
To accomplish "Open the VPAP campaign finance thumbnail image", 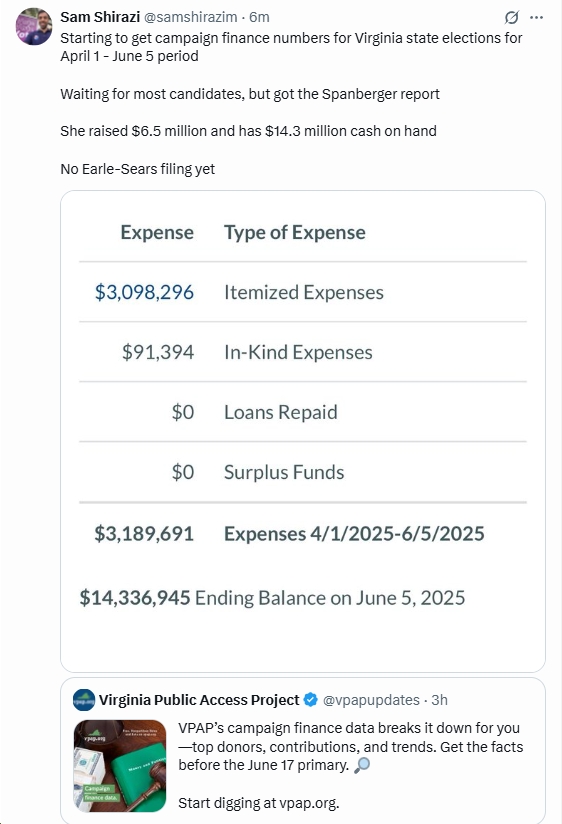I will coord(120,766).
